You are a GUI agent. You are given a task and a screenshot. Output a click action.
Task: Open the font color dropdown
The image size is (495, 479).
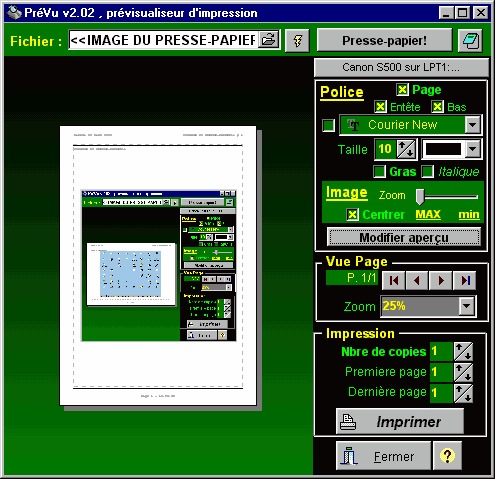(x=473, y=149)
